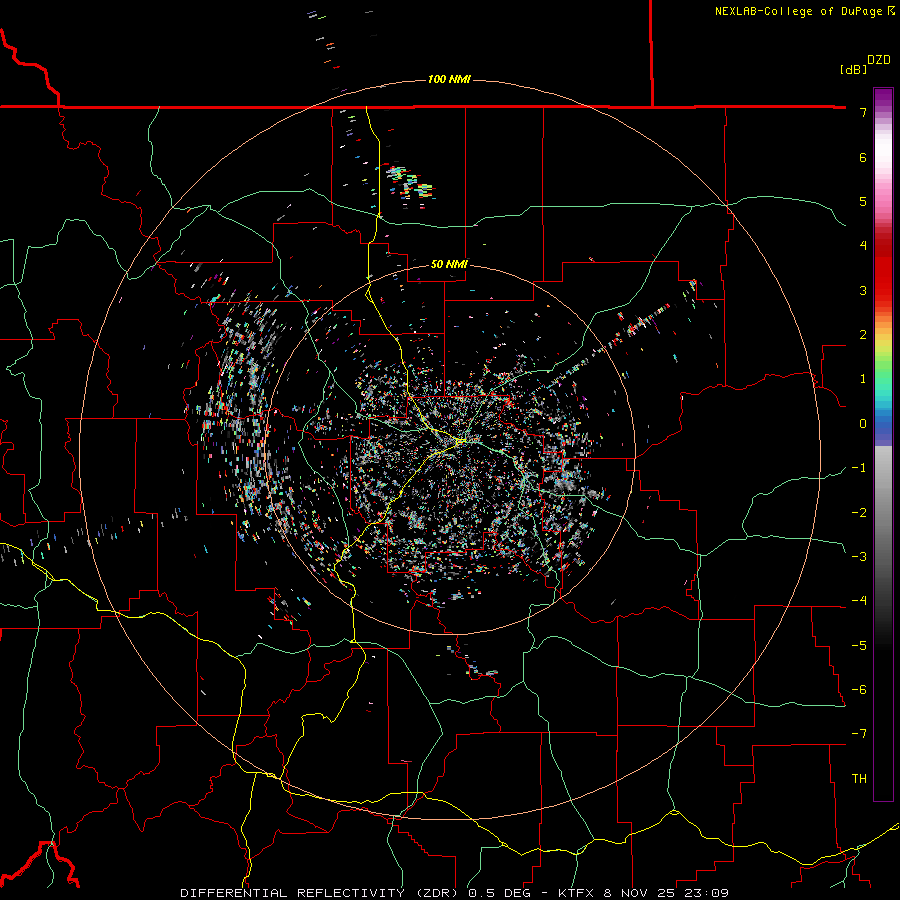The height and width of the screenshot is (900, 900).
Task: Select the -3 value on the scale
Action: 859,556
